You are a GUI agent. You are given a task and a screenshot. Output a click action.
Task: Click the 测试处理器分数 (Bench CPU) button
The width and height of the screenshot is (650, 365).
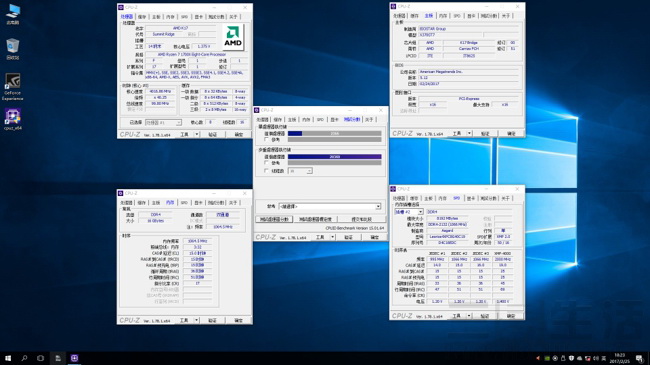click(x=274, y=219)
